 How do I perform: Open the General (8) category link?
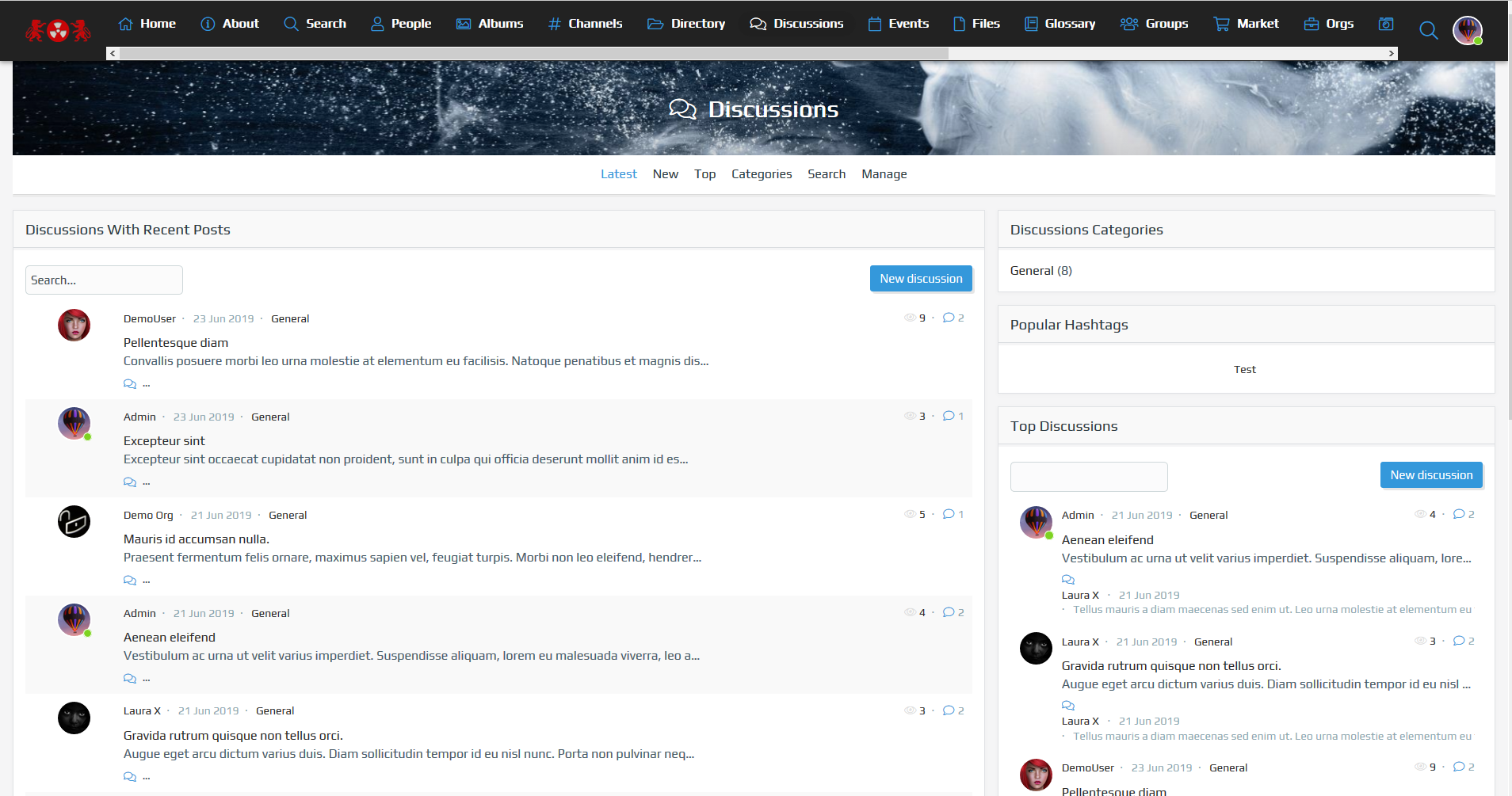coord(1040,271)
